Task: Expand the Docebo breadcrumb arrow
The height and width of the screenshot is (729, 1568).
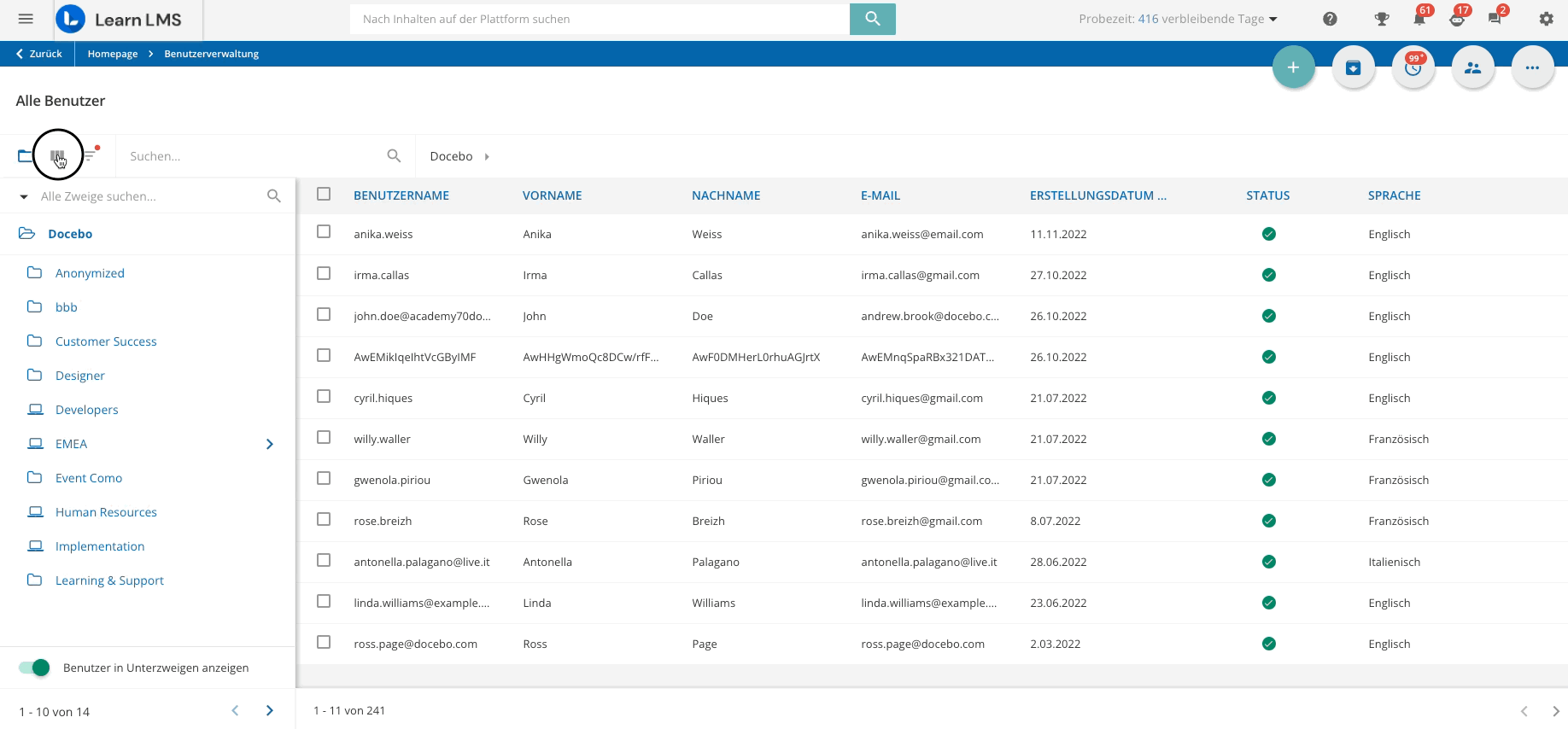Action: 487,157
